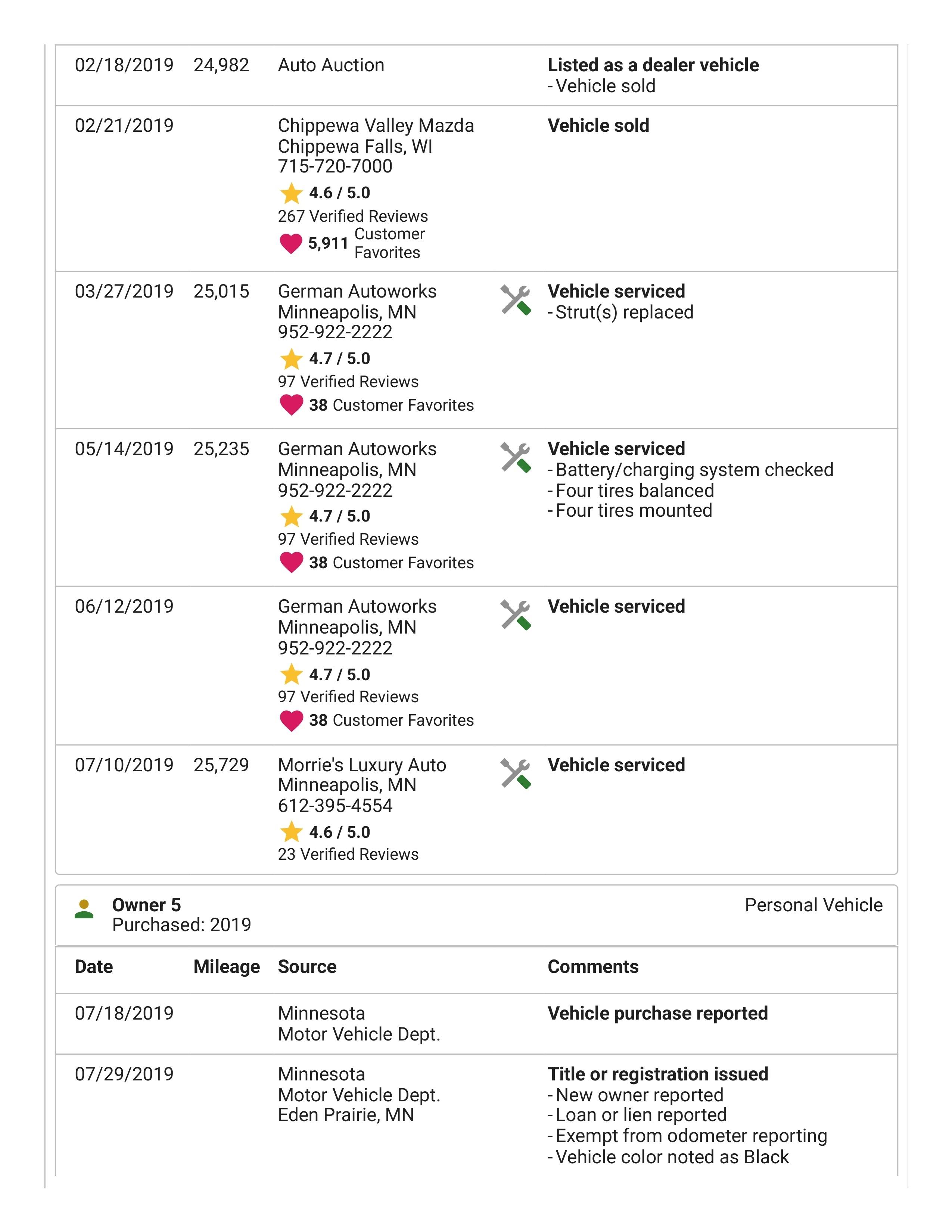View the 23 Verified Reviews

[x=348, y=854]
